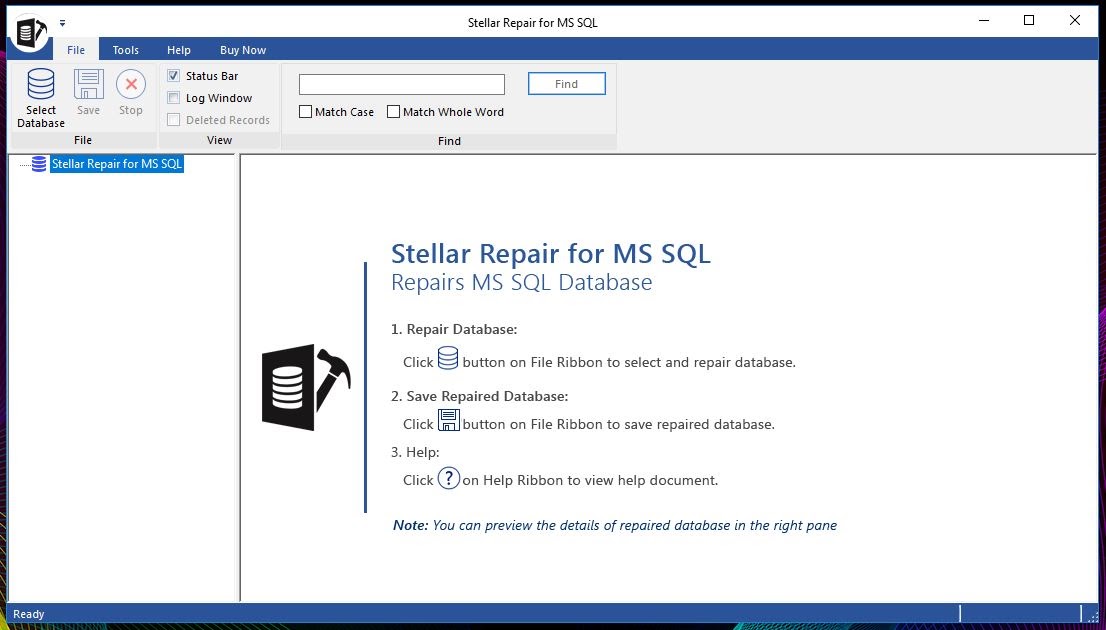
Task: Open the Help ribbon tab
Action: [x=178, y=49]
